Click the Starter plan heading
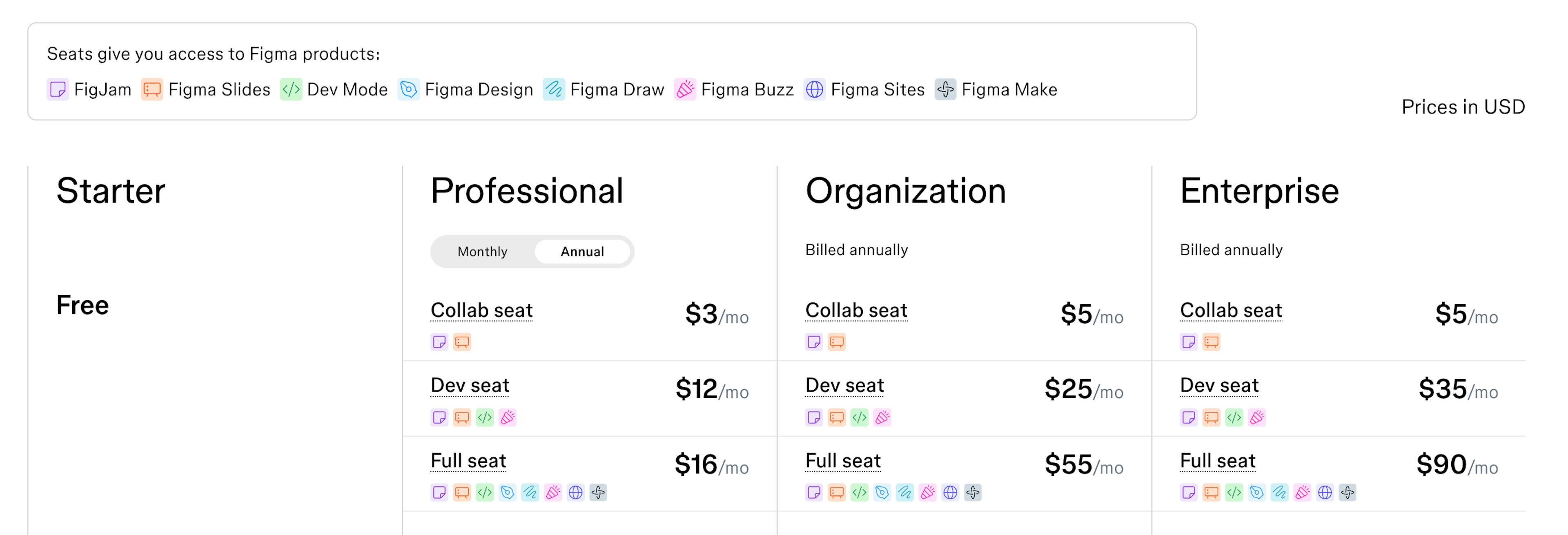 point(111,190)
